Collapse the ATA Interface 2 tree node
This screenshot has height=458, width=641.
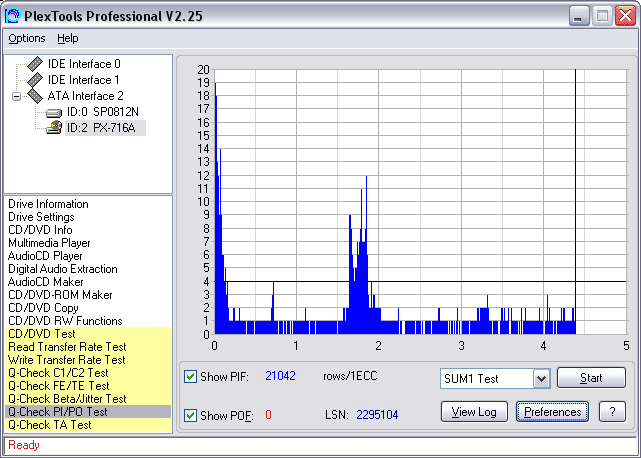pos(16,97)
